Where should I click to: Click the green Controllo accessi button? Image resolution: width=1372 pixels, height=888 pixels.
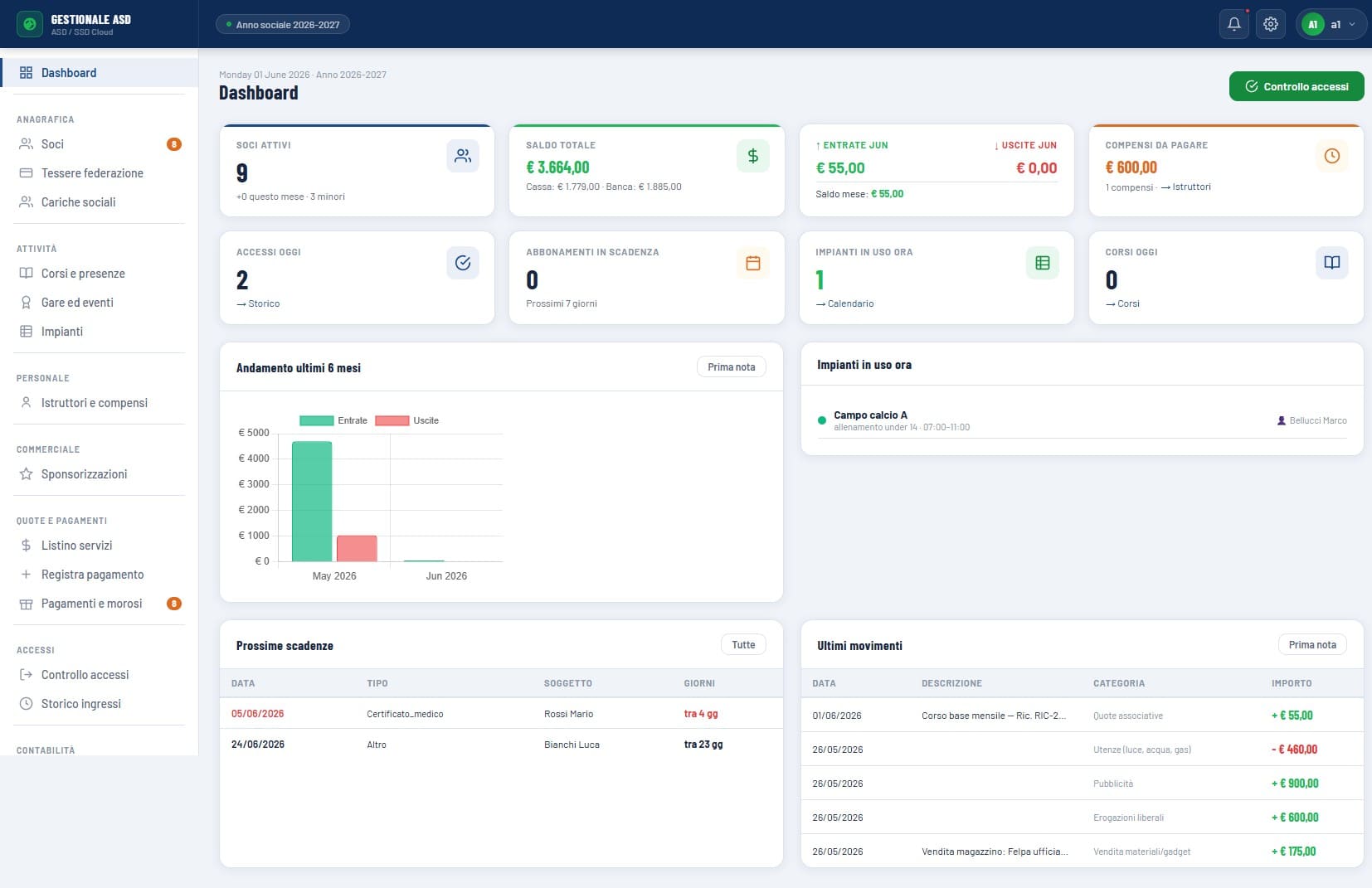pyautogui.click(x=1297, y=86)
